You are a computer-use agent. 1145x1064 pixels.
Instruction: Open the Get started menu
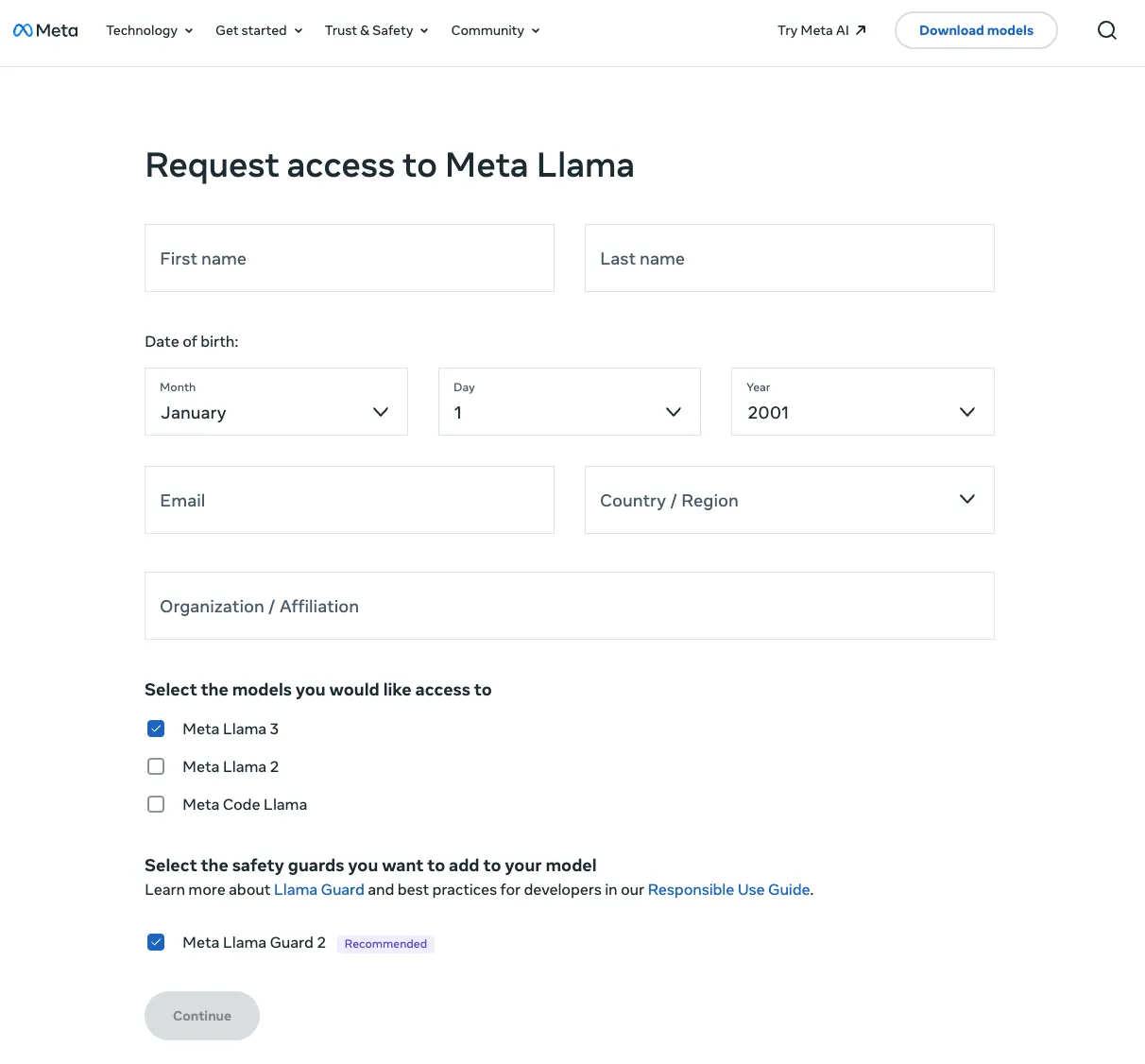click(x=259, y=30)
